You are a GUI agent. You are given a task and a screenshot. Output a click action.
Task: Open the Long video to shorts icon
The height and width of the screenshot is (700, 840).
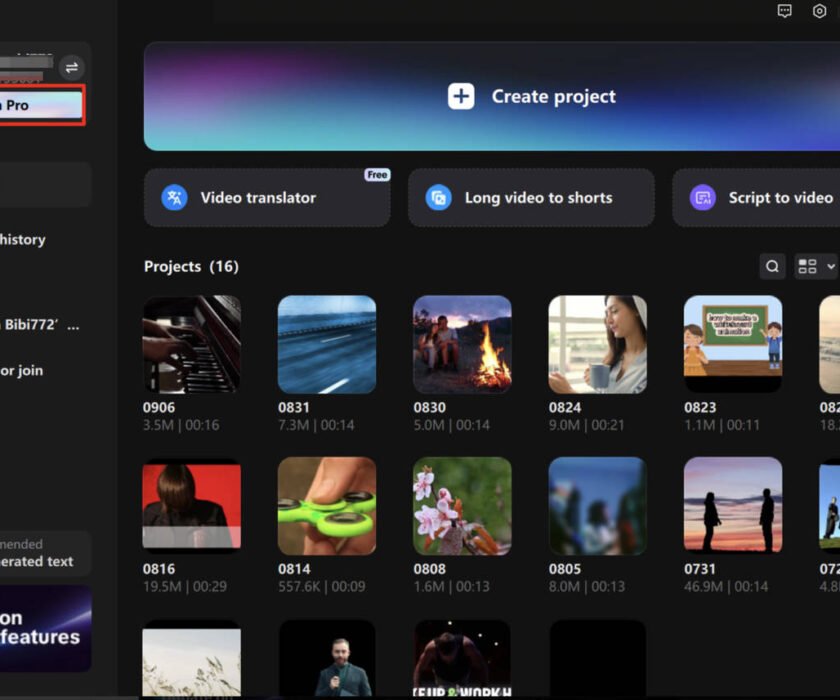438,198
